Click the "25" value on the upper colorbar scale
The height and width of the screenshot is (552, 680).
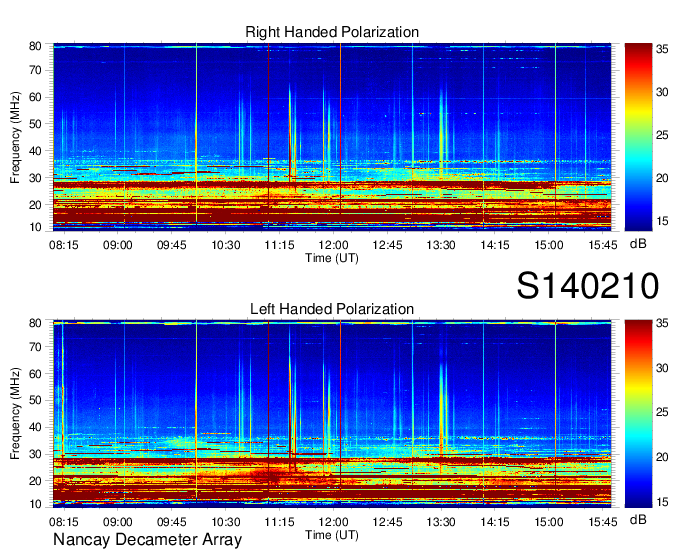click(x=662, y=135)
